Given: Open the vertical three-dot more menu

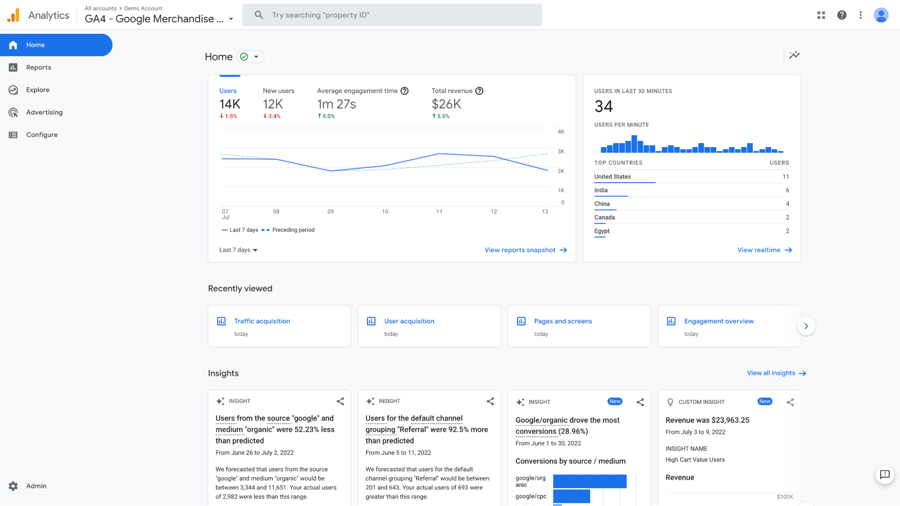Looking at the screenshot, I should click(860, 15).
